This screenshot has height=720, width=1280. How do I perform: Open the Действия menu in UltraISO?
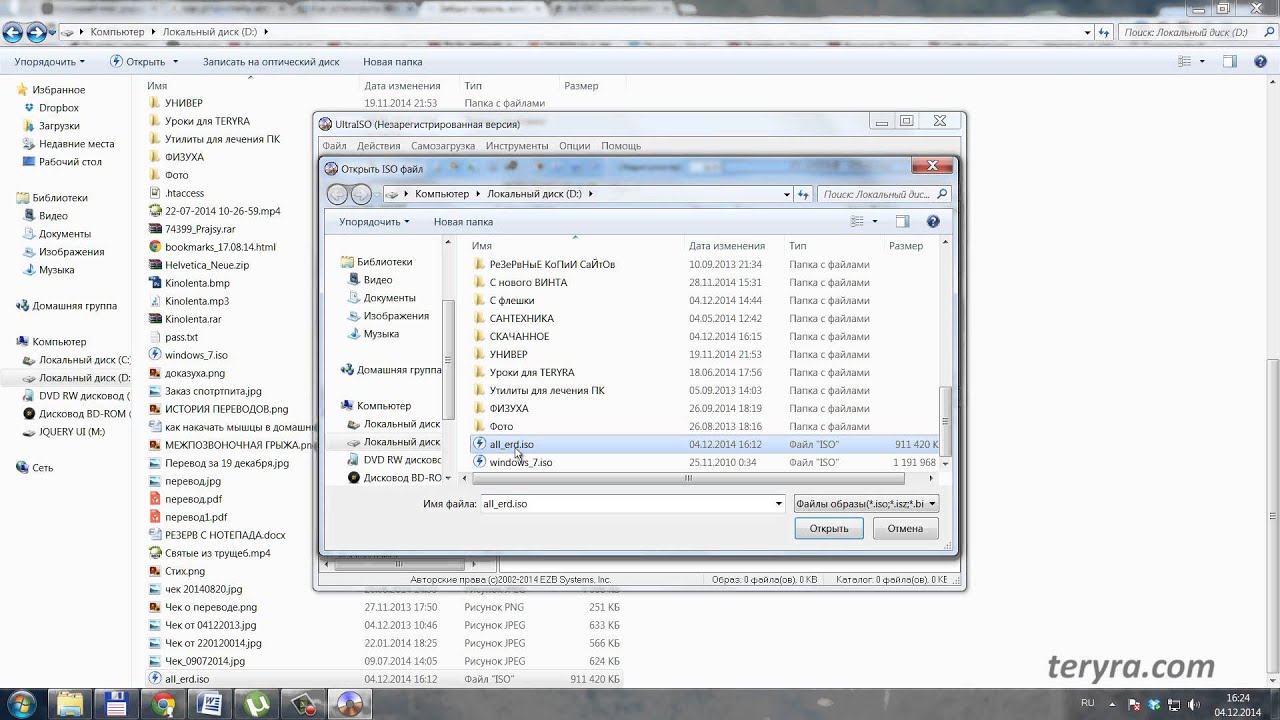click(x=379, y=146)
